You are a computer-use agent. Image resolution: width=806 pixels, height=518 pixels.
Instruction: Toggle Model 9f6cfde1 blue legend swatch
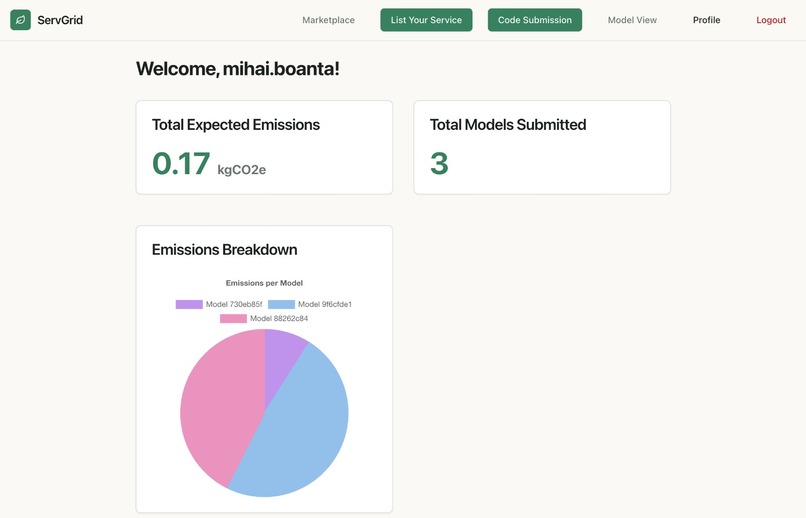point(281,304)
